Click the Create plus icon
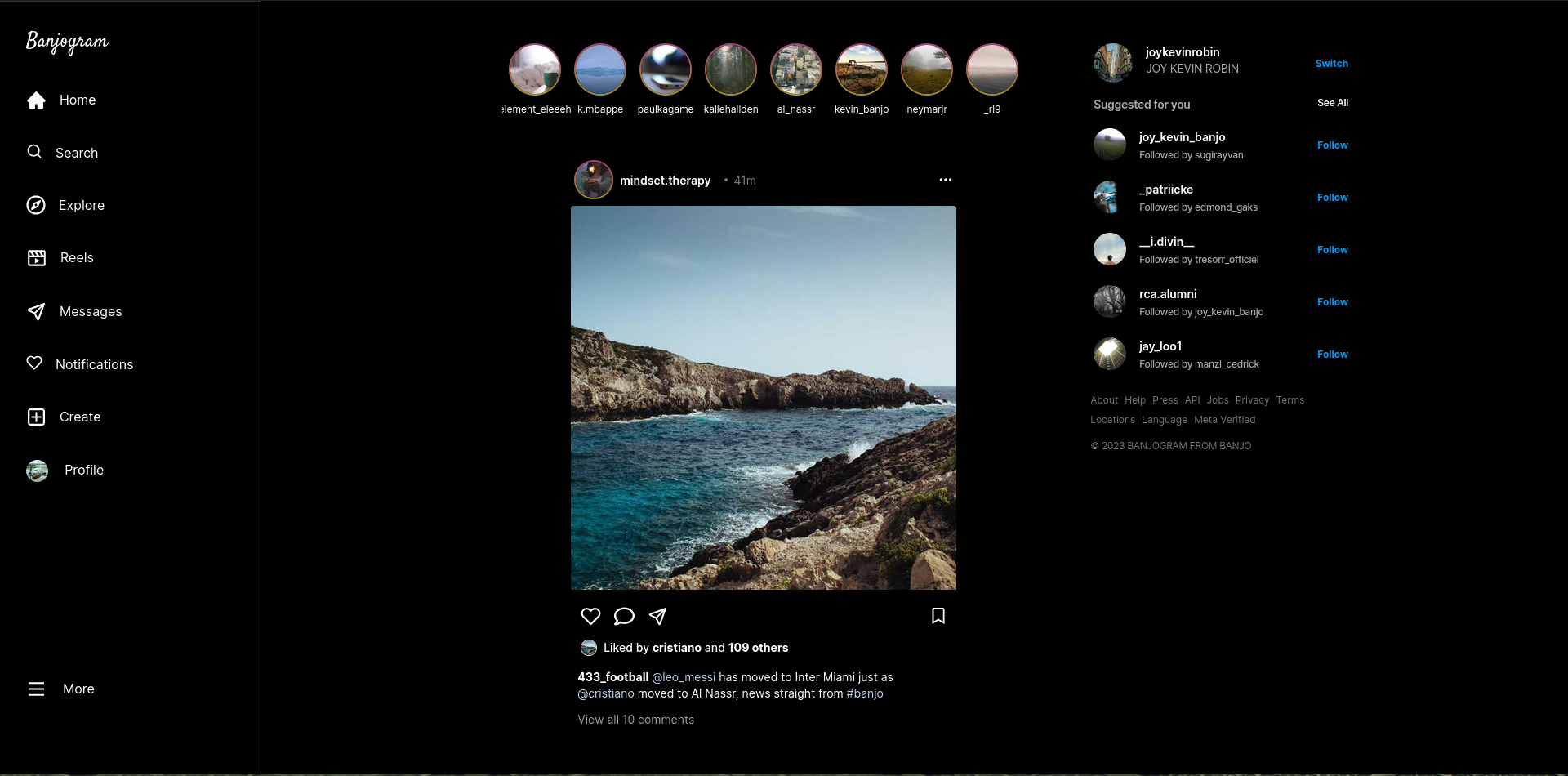The height and width of the screenshot is (776, 1568). coord(37,417)
